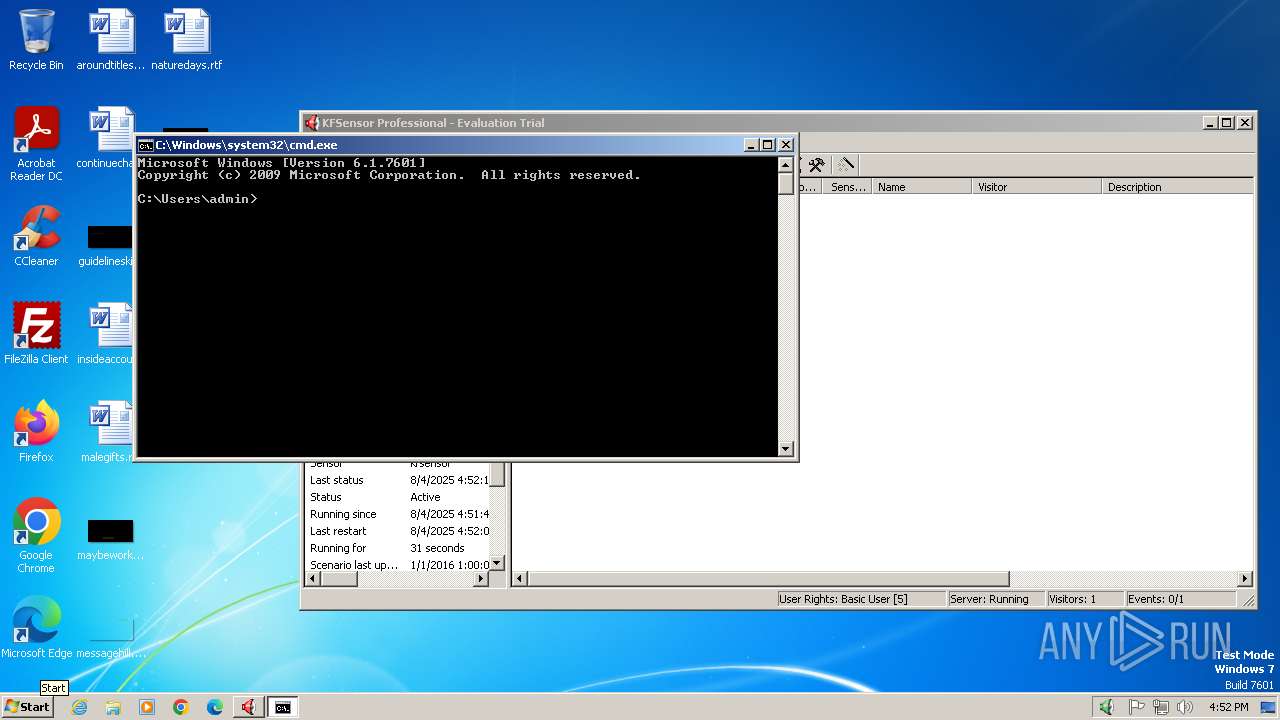The width and height of the screenshot is (1280, 720).
Task: Open Action Center flag tray icon
Action: click(x=1137, y=707)
